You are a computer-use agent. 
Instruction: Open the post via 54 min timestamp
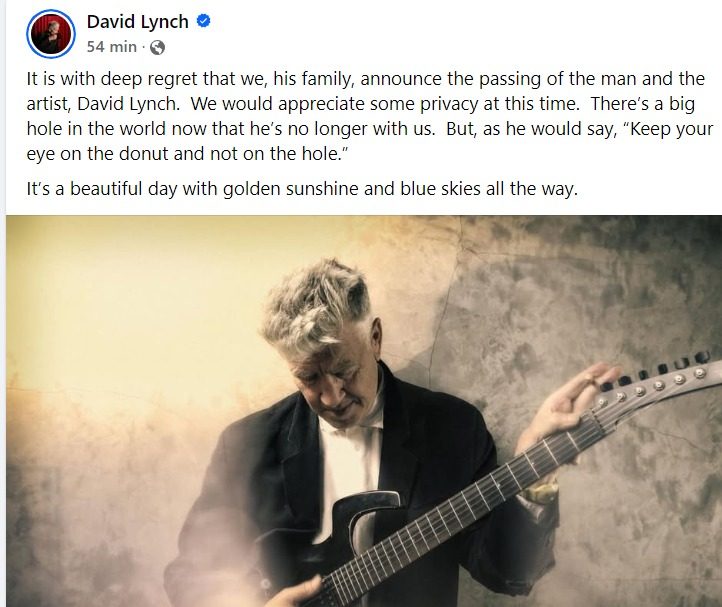click(x=112, y=47)
